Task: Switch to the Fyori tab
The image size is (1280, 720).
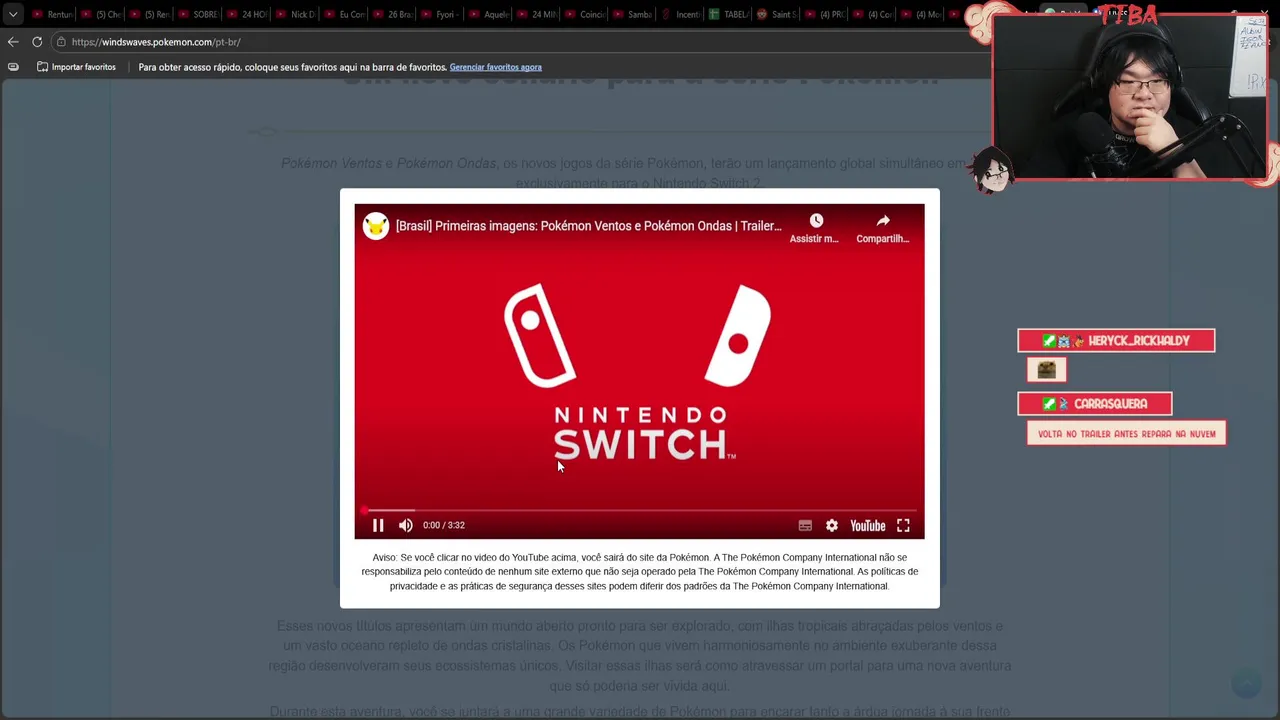Action: 441,14
